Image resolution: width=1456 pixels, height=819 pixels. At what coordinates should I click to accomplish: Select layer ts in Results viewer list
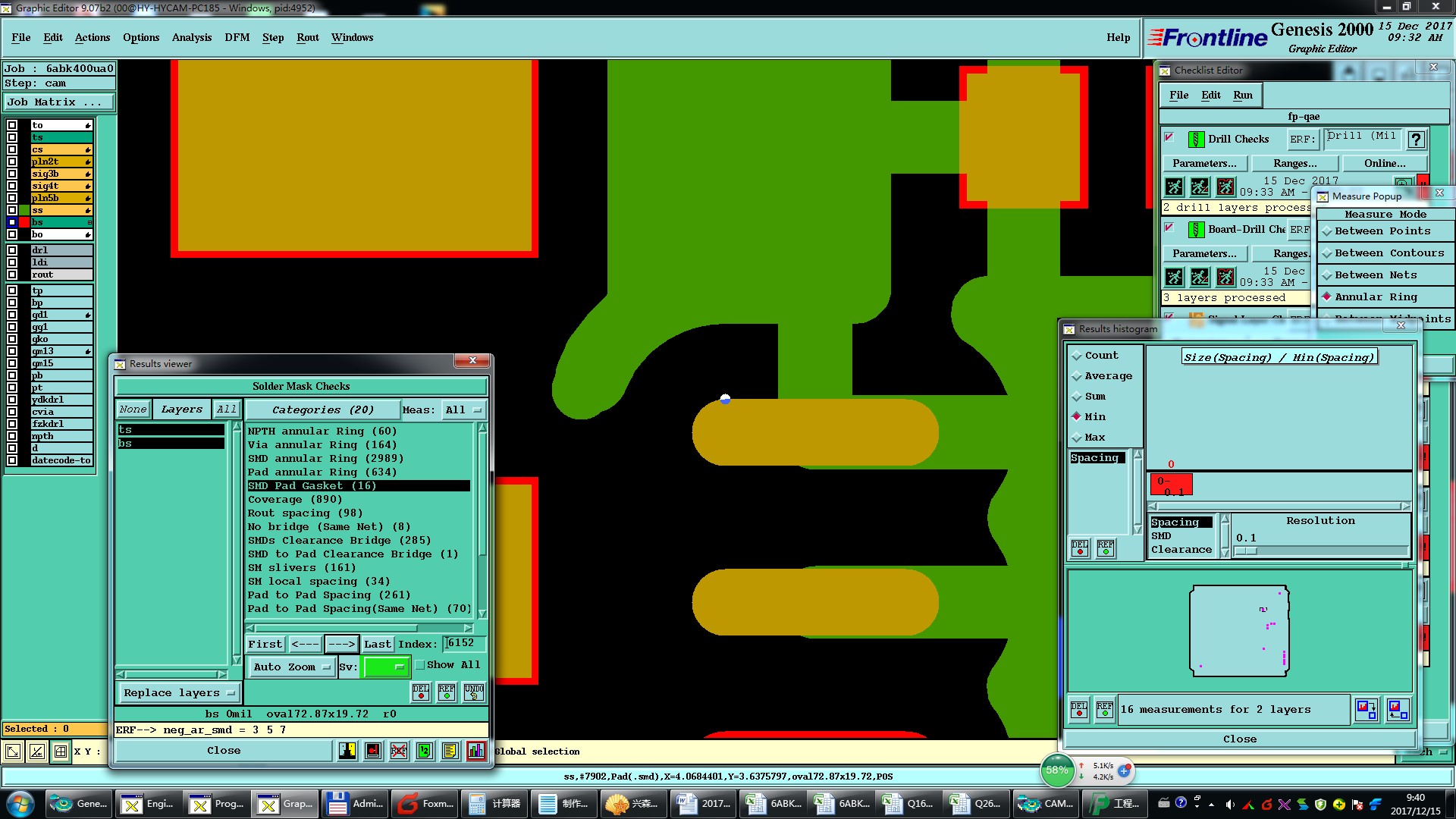[x=171, y=430]
